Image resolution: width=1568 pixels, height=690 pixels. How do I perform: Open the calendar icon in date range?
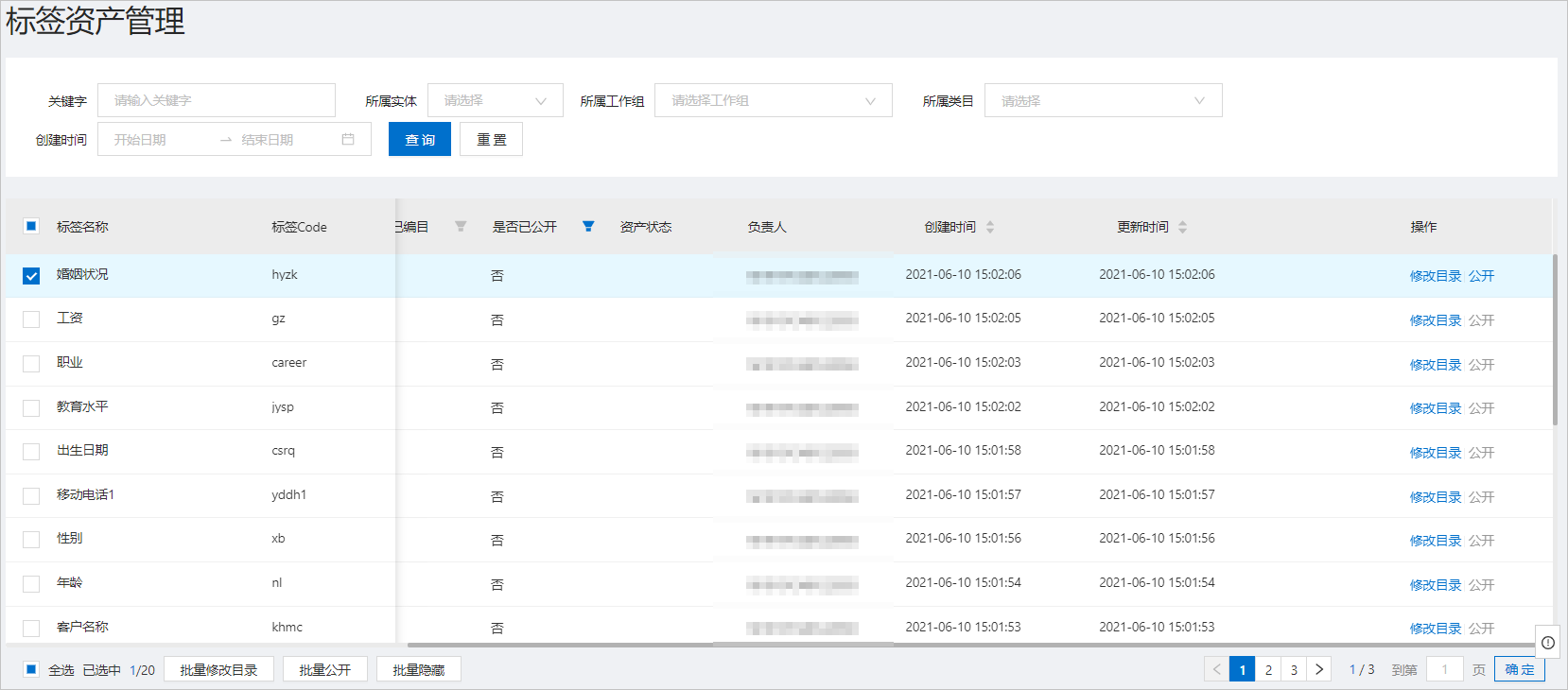coord(348,139)
